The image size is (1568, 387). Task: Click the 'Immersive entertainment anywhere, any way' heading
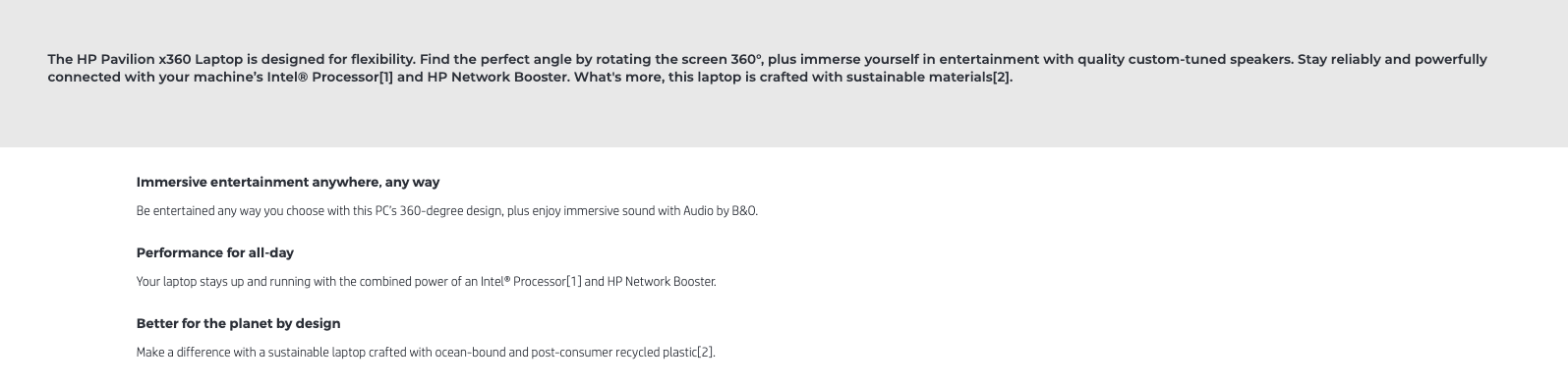click(x=288, y=182)
